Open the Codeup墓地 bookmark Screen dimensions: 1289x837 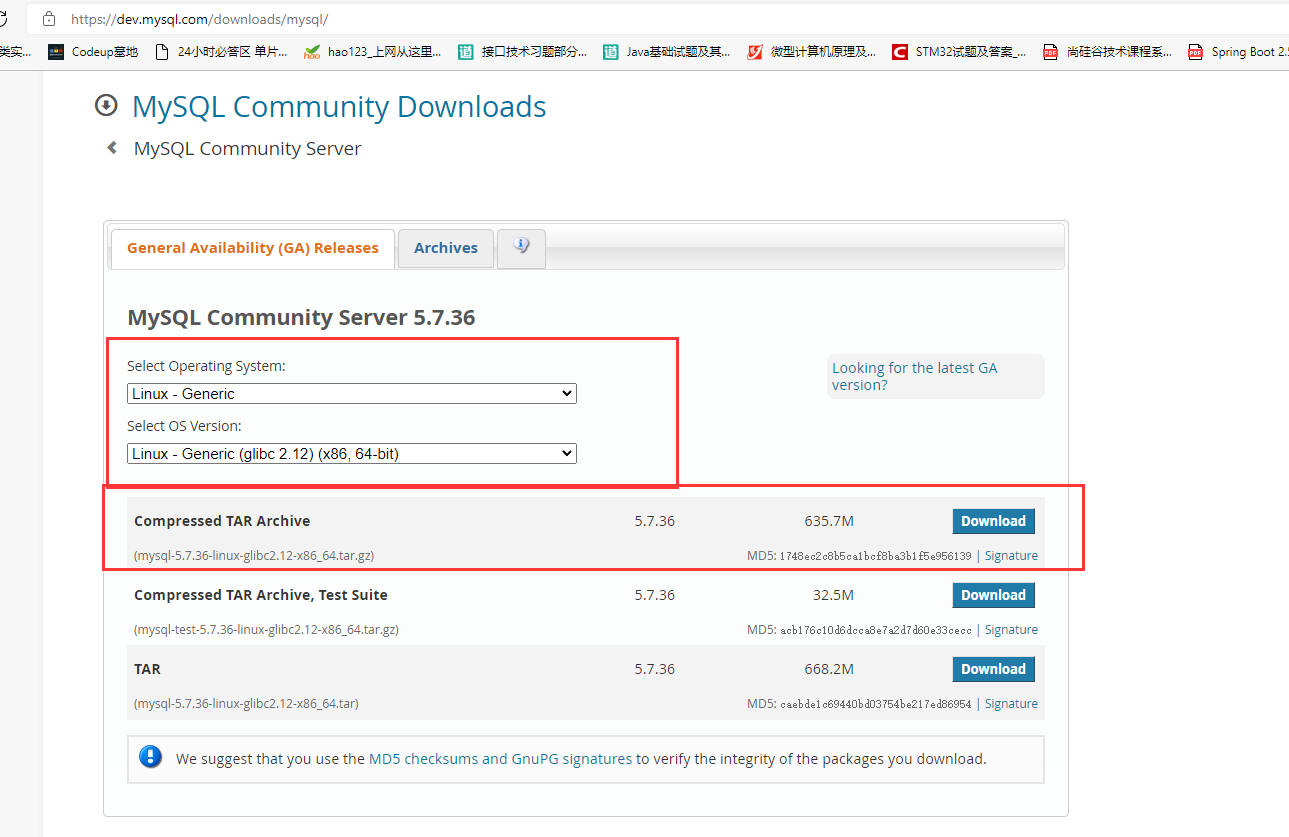tap(93, 52)
